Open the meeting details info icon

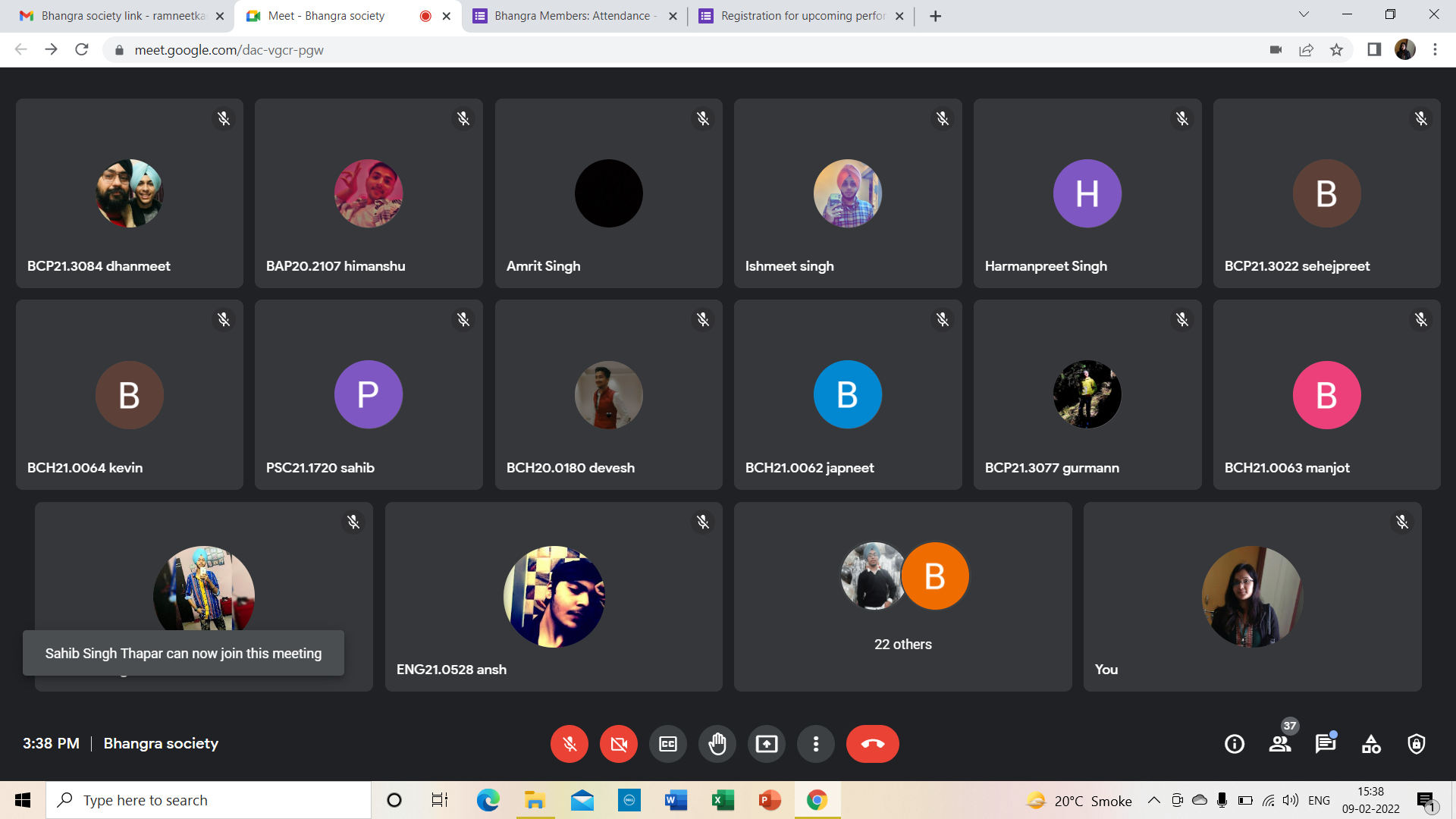(1234, 744)
